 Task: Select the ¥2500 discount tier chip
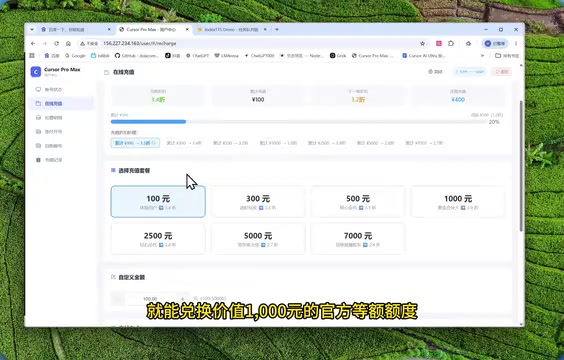(327, 143)
